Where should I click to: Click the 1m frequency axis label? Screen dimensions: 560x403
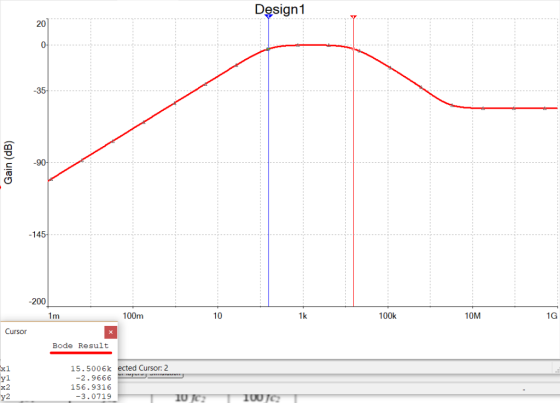tap(54, 316)
